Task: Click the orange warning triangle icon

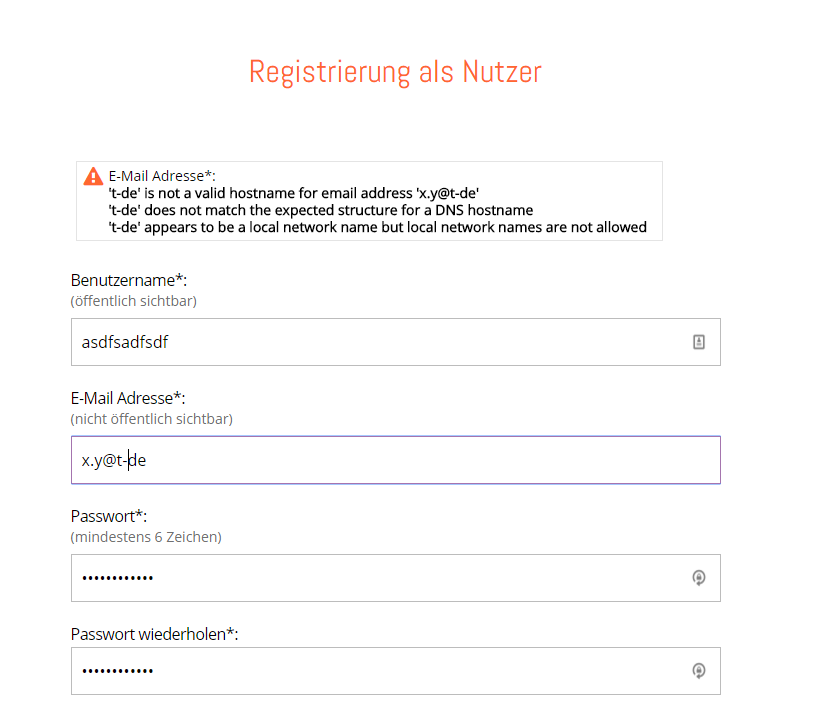Action: coord(93,176)
